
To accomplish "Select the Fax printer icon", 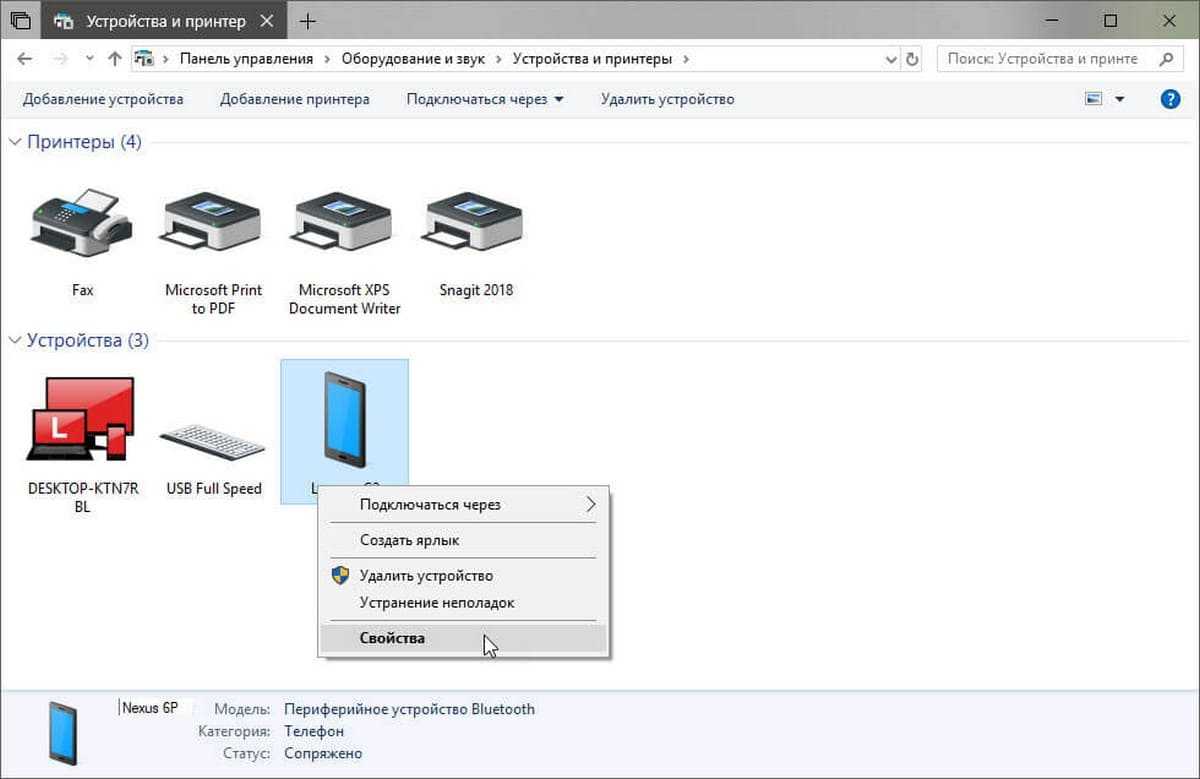I will pos(82,223).
